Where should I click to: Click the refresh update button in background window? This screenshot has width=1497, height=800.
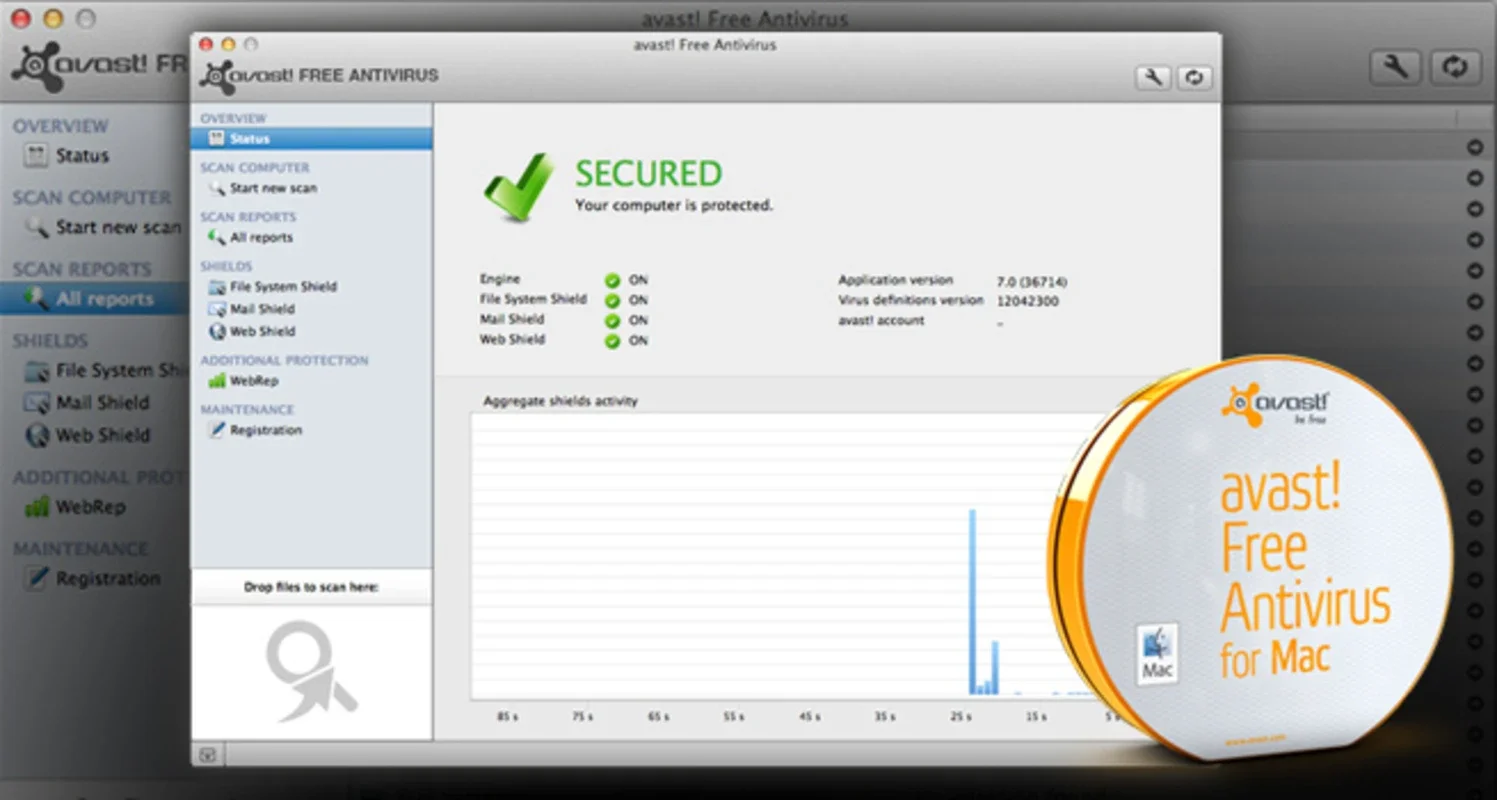point(1455,67)
